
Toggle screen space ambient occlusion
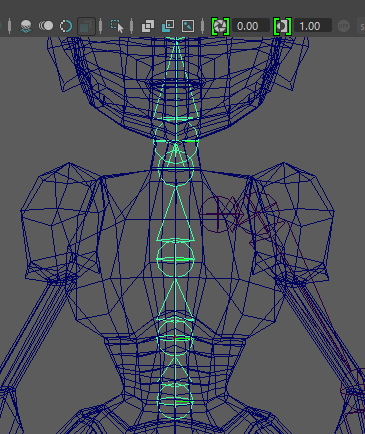pos(26,26)
